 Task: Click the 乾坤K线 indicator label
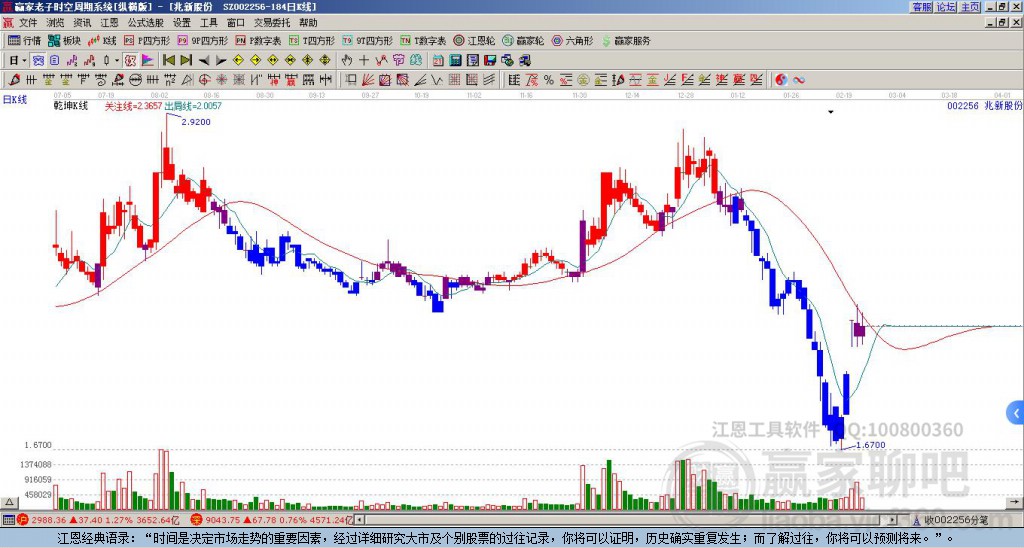[x=71, y=106]
